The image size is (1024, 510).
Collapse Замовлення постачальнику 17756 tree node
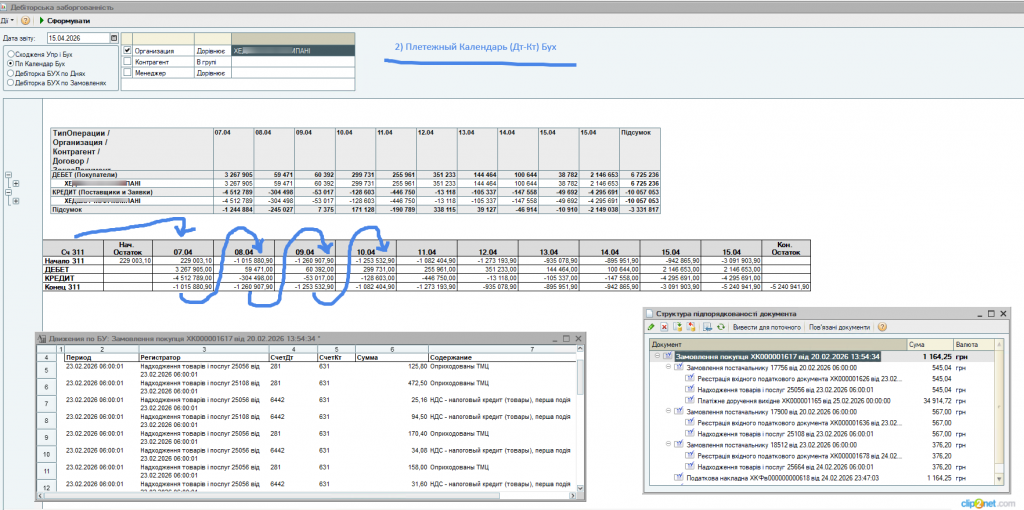(669, 368)
